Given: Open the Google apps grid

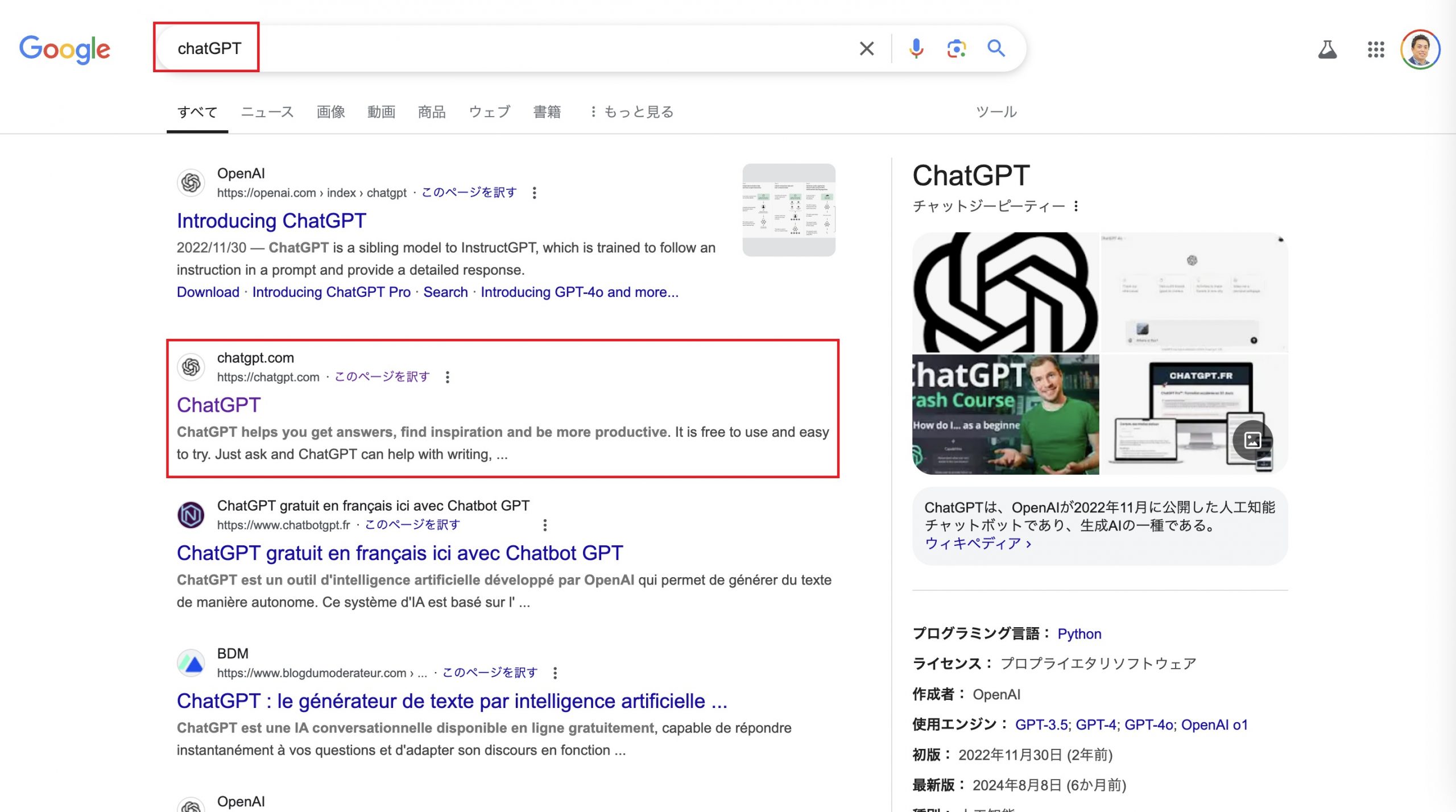Looking at the screenshot, I should 1376,49.
